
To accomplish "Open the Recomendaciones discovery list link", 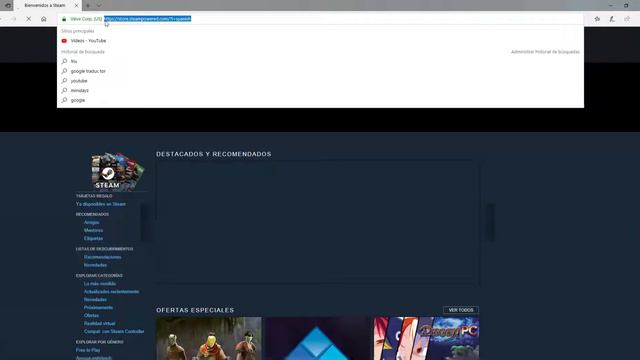I will [102, 257].
